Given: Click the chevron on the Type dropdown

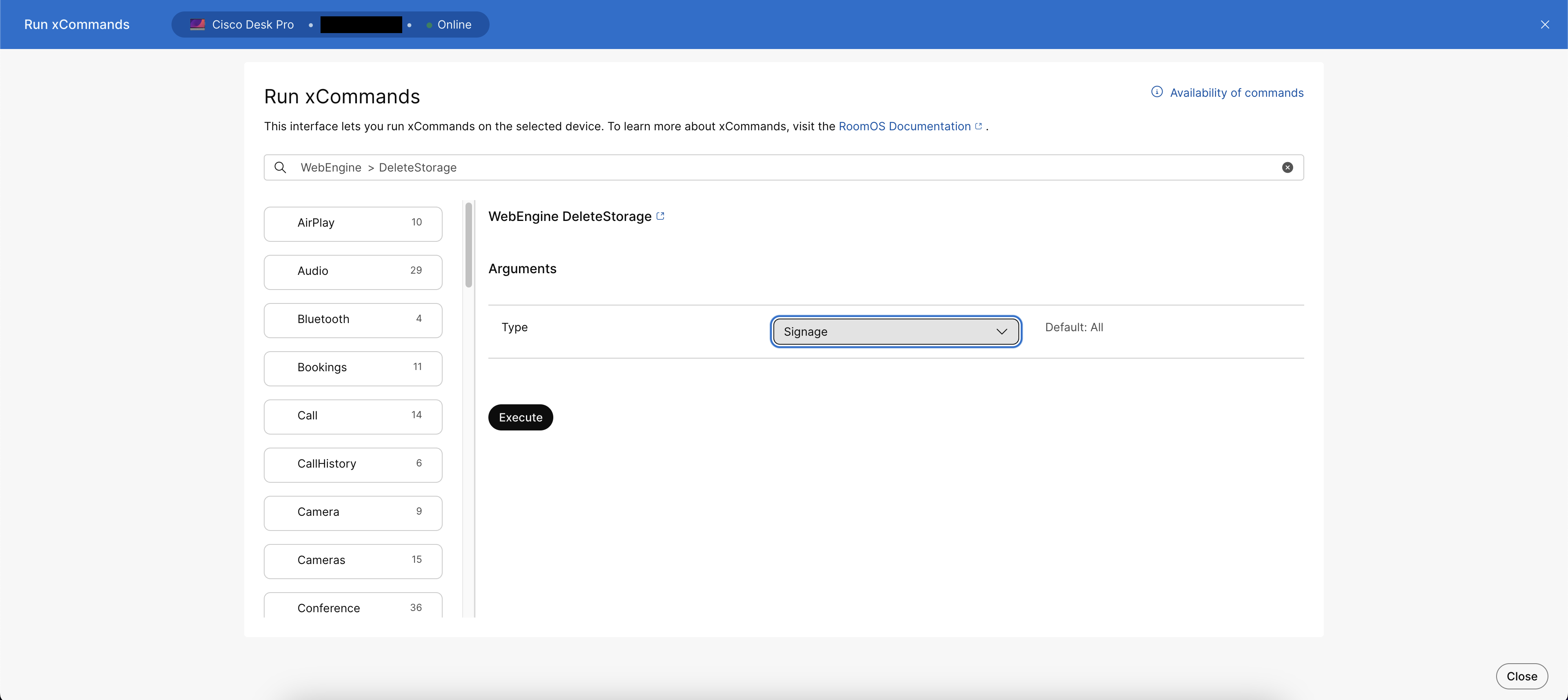Looking at the screenshot, I should 1002,332.
